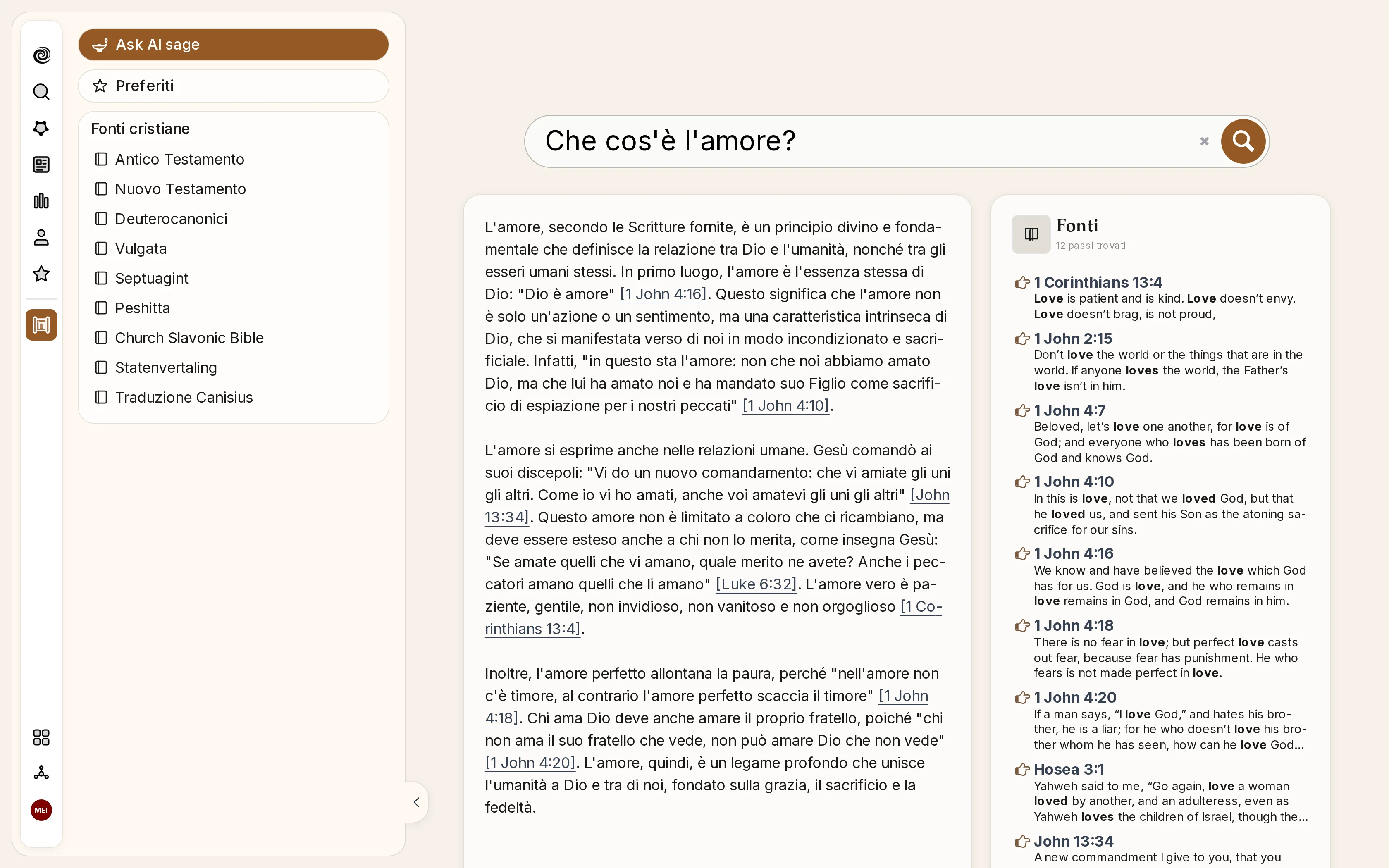
Task: Open the news article icon in sidebar
Action: (x=41, y=165)
